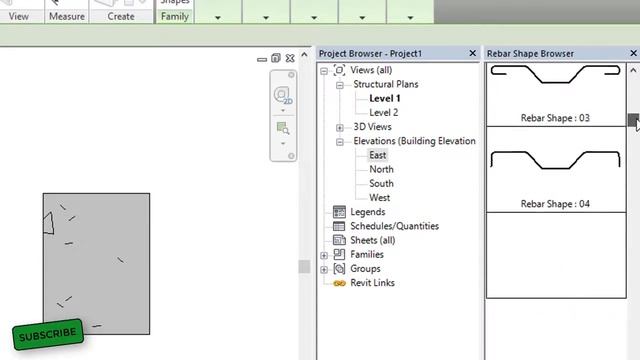The image size is (640, 360).
Task: Expand the 3D Views node
Action: pos(340,127)
